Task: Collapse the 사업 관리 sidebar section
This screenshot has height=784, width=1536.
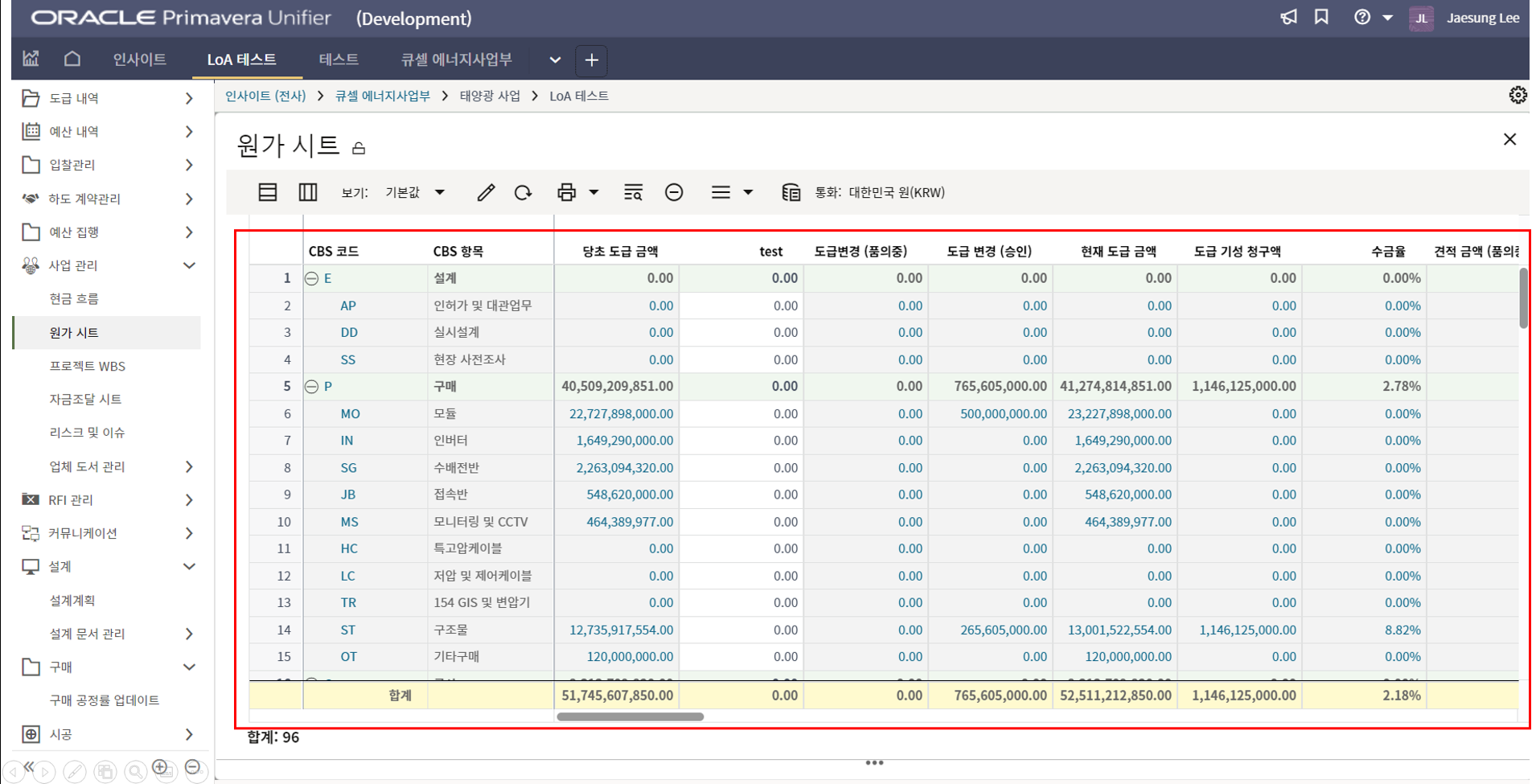Action: coord(189,265)
